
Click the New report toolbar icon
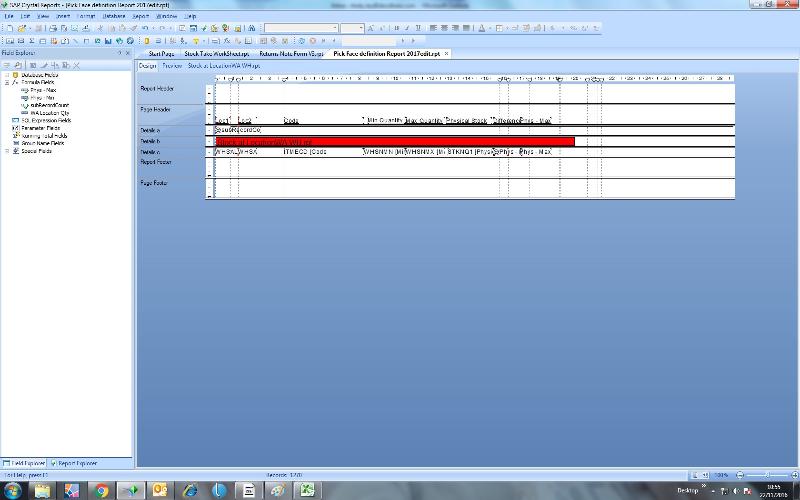8,29
